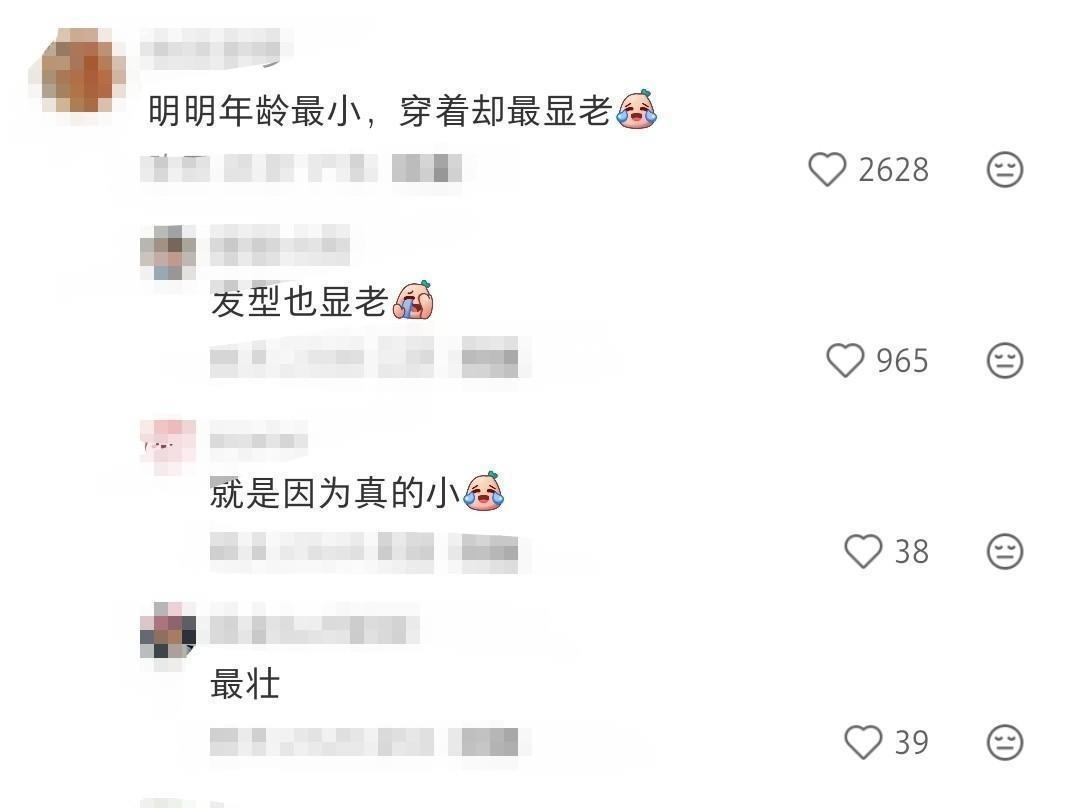Open avatar of '发型也显老' replier
This screenshot has height=808, width=1080.
tap(167, 252)
